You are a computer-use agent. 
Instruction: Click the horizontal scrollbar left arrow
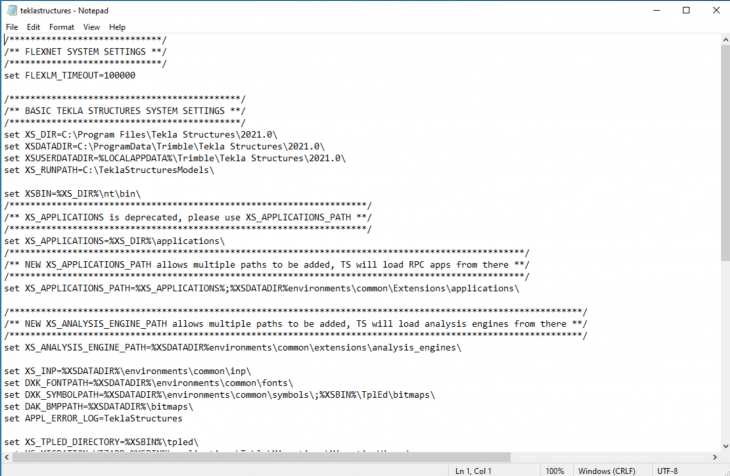(7, 457)
